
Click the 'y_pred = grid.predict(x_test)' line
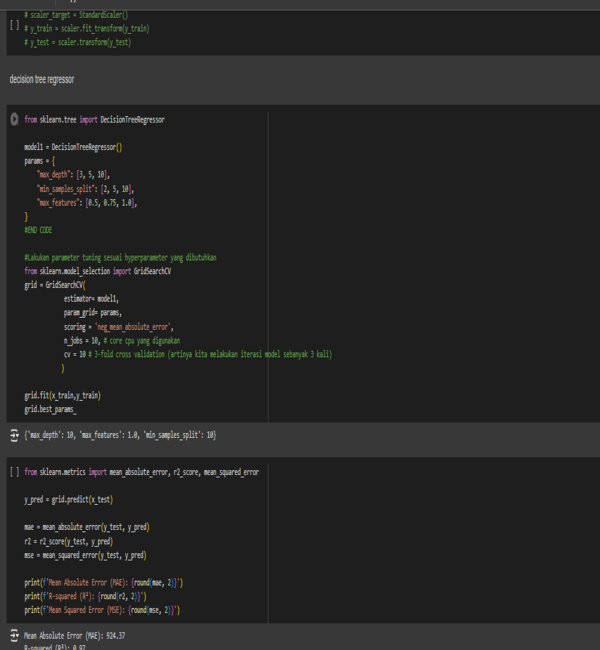[x=68, y=498]
